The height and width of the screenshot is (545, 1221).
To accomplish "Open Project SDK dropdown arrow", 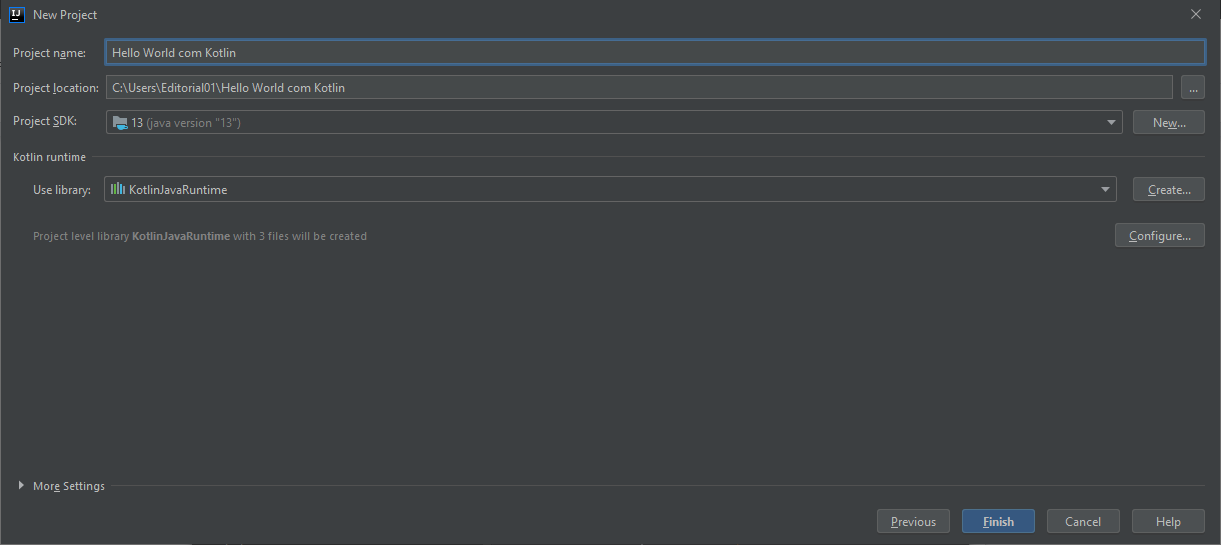I will [1111, 123].
